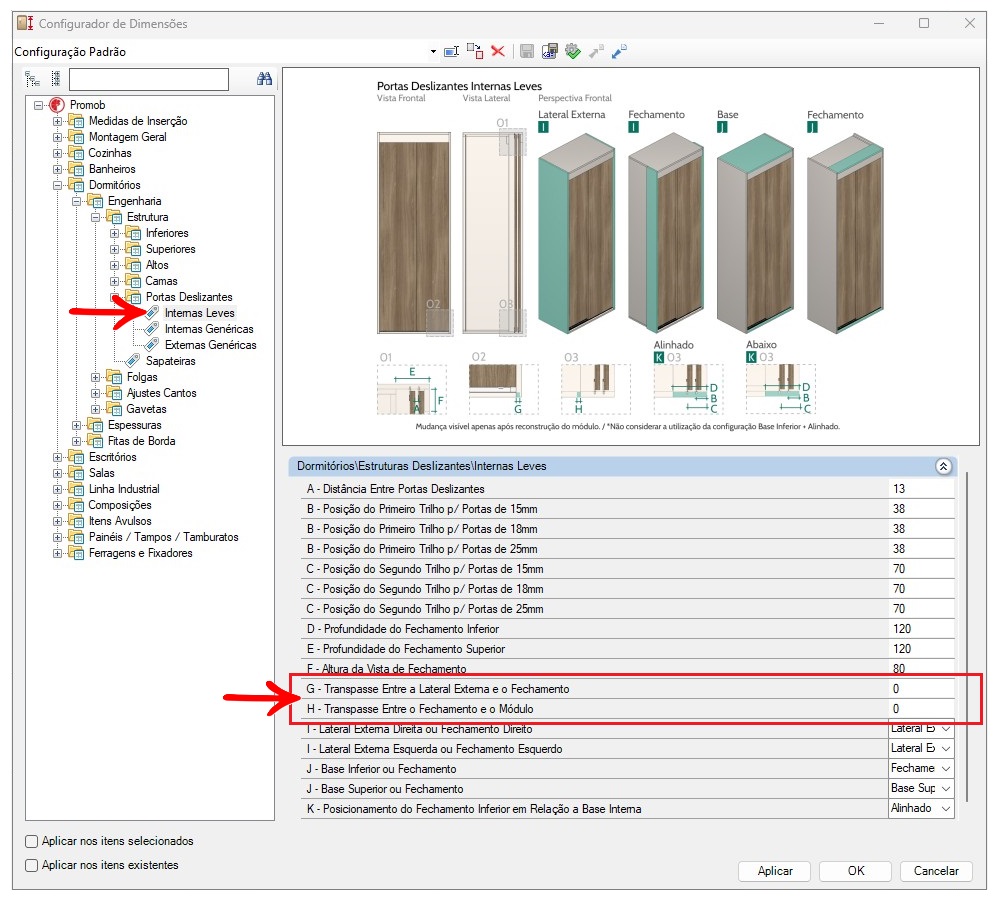Select 'Internas Genéricas' in the tree
Image resolution: width=995 pixels, height=900 pixels.
tap(208, 329)
